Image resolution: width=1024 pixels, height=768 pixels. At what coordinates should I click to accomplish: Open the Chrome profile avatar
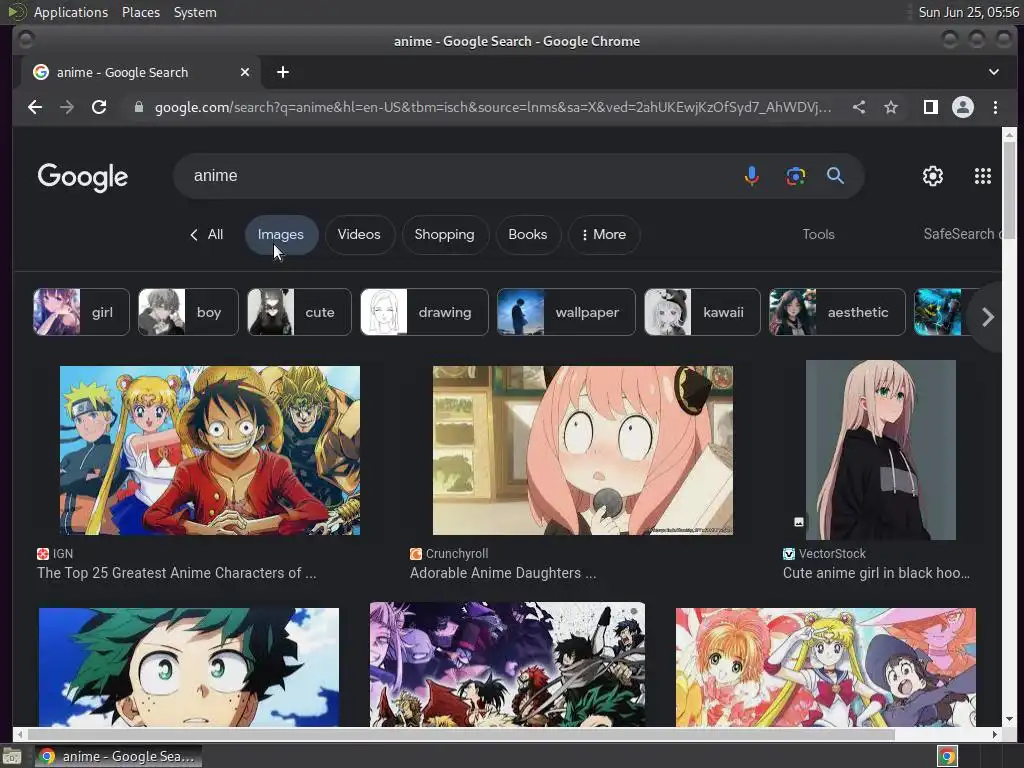(963, 107)
